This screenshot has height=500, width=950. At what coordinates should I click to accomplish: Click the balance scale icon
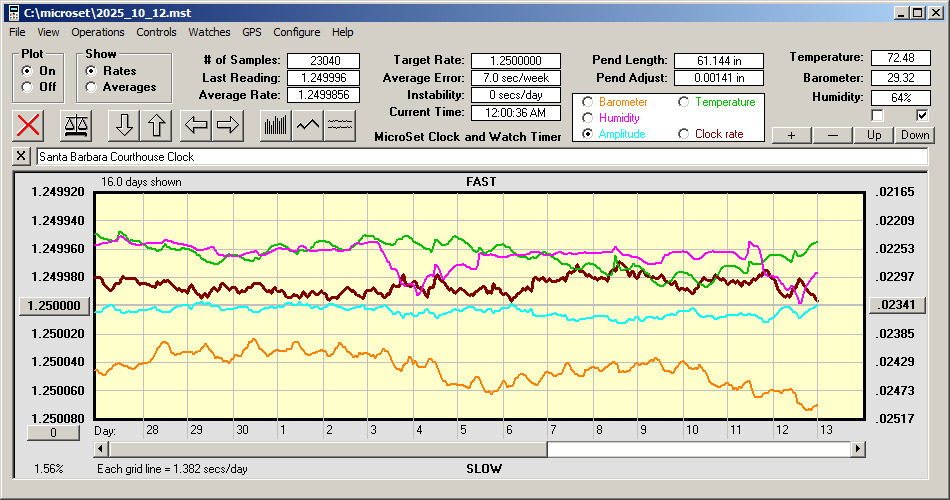click(75, 125)
